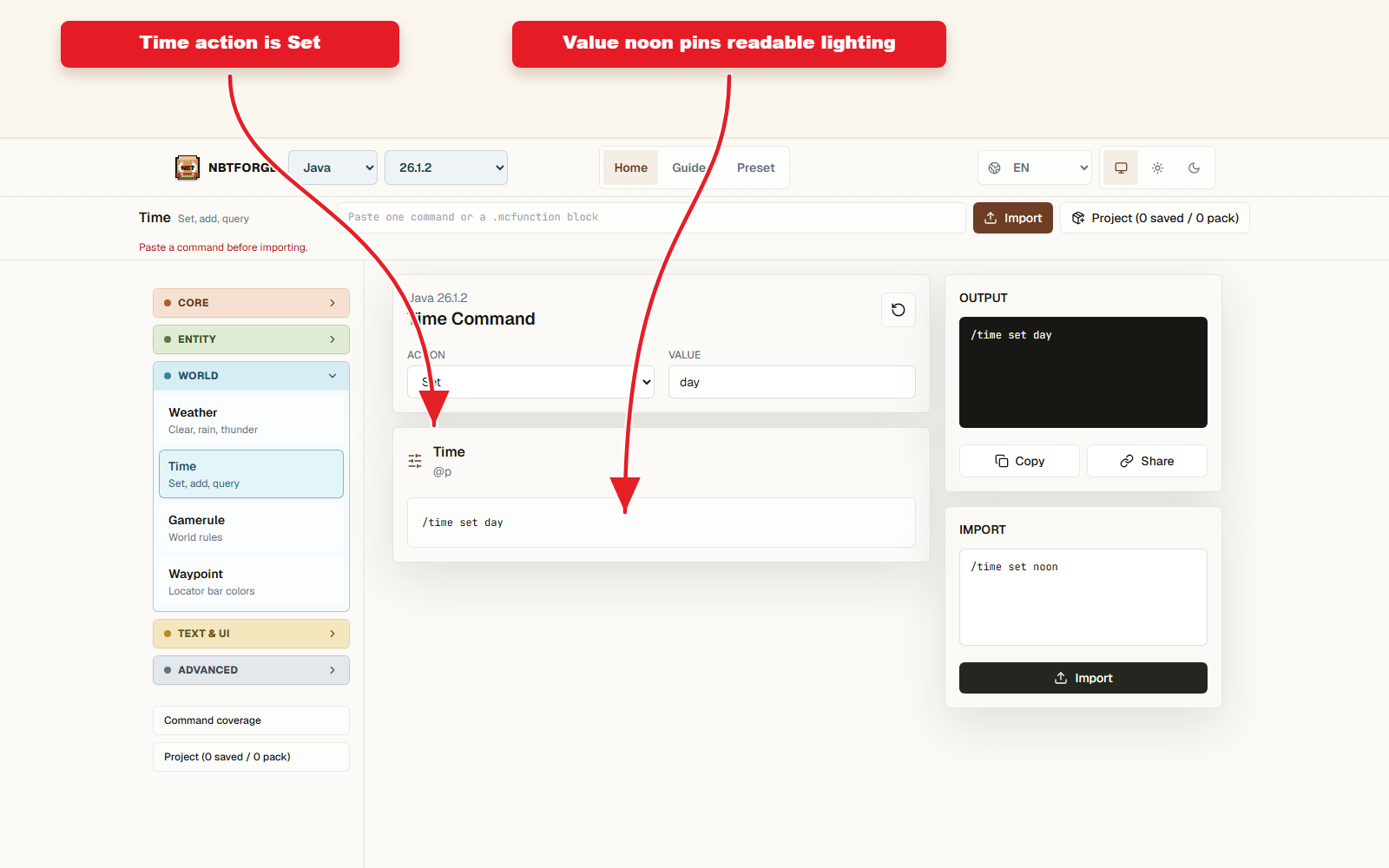Copy the output command
1389x868 pixels.
pos(1019,461)
